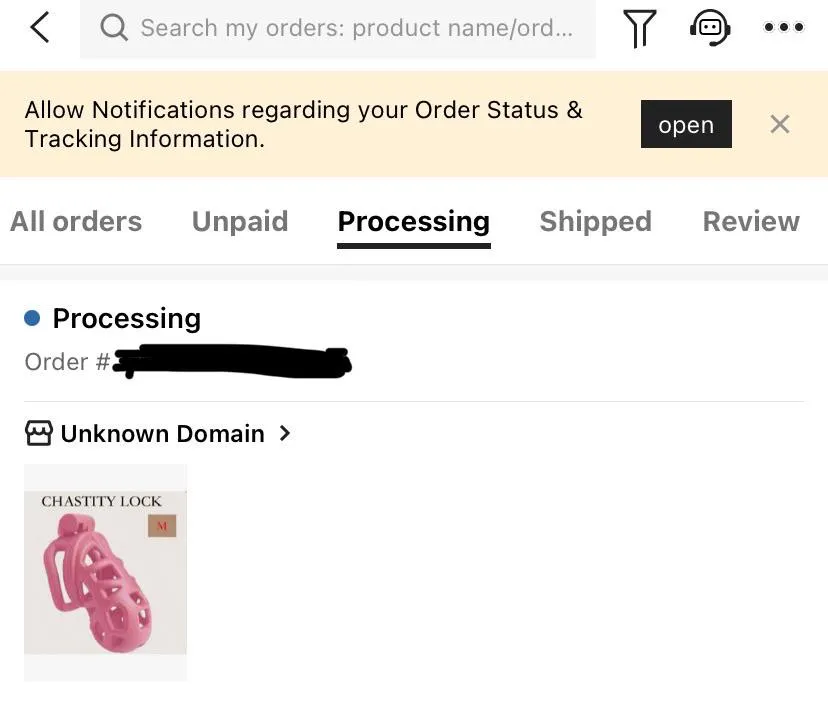Tap the Processing order status heading
The image size is (828, 715).
126,318
